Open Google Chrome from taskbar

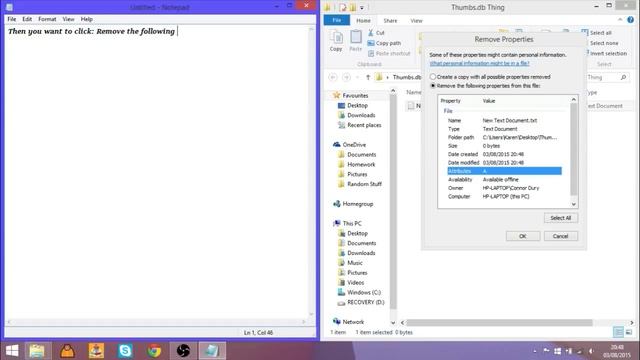(154, 351)
